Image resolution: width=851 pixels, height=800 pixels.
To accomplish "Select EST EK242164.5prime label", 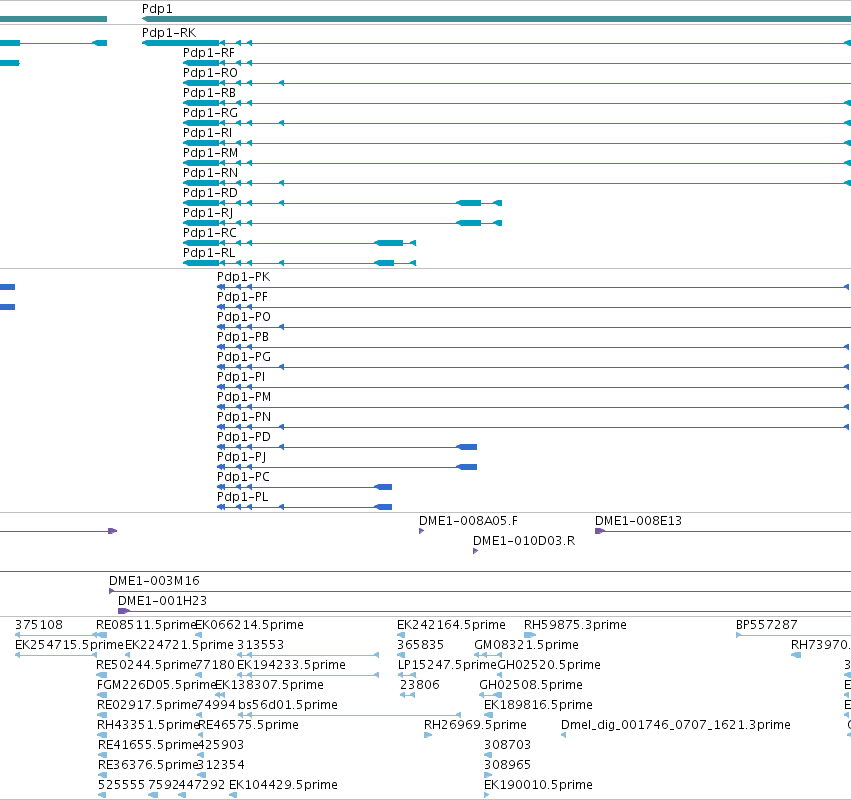I will 451,625.
